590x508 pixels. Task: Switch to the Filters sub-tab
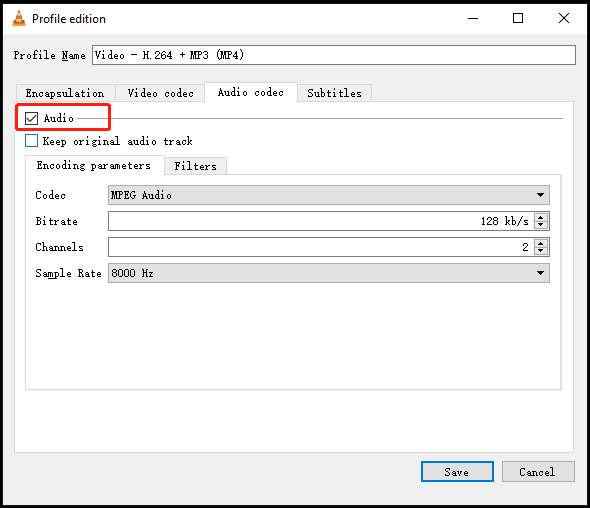tap(195, 166)
